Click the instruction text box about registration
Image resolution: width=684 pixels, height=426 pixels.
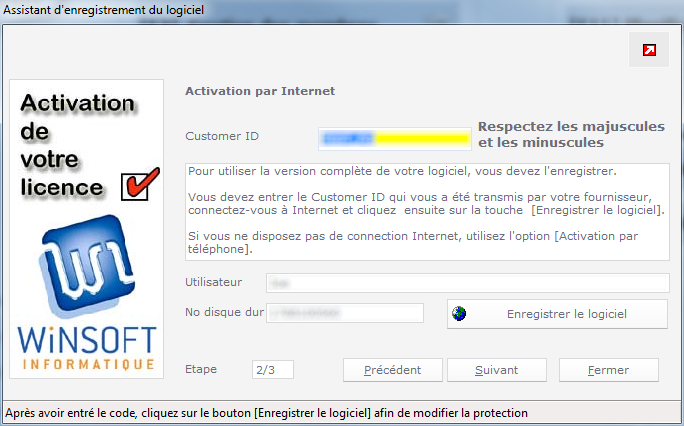pyautogui.click(x=427, y=212)
